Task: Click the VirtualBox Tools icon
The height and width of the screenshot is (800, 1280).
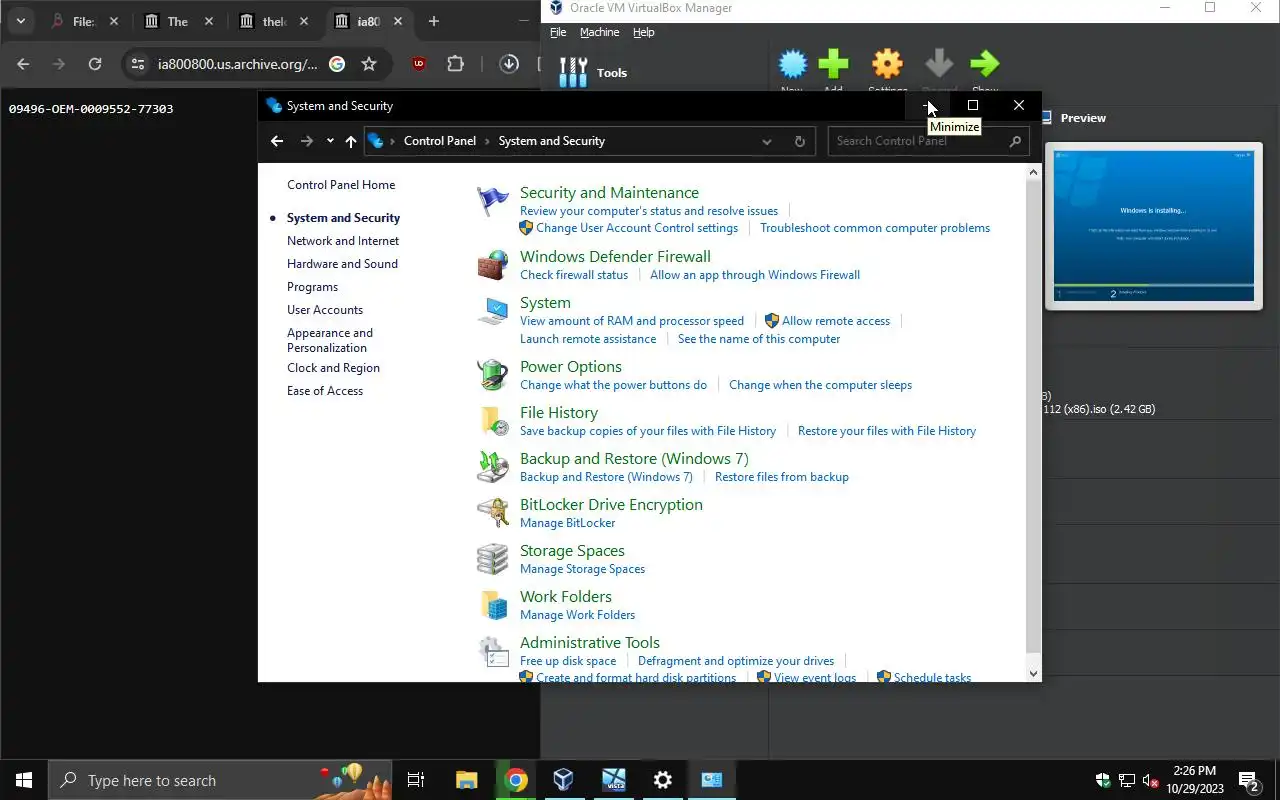Action: (x=573, y=72)
